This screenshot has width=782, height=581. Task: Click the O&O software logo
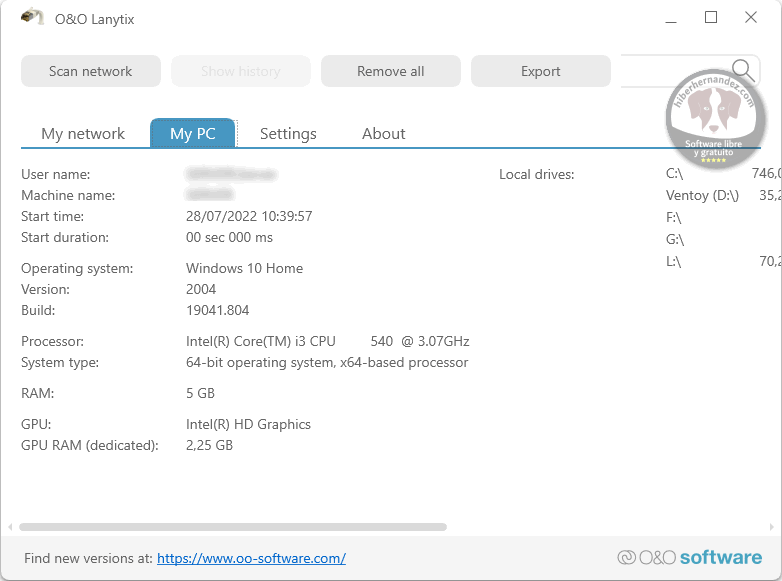pos(689,557)
